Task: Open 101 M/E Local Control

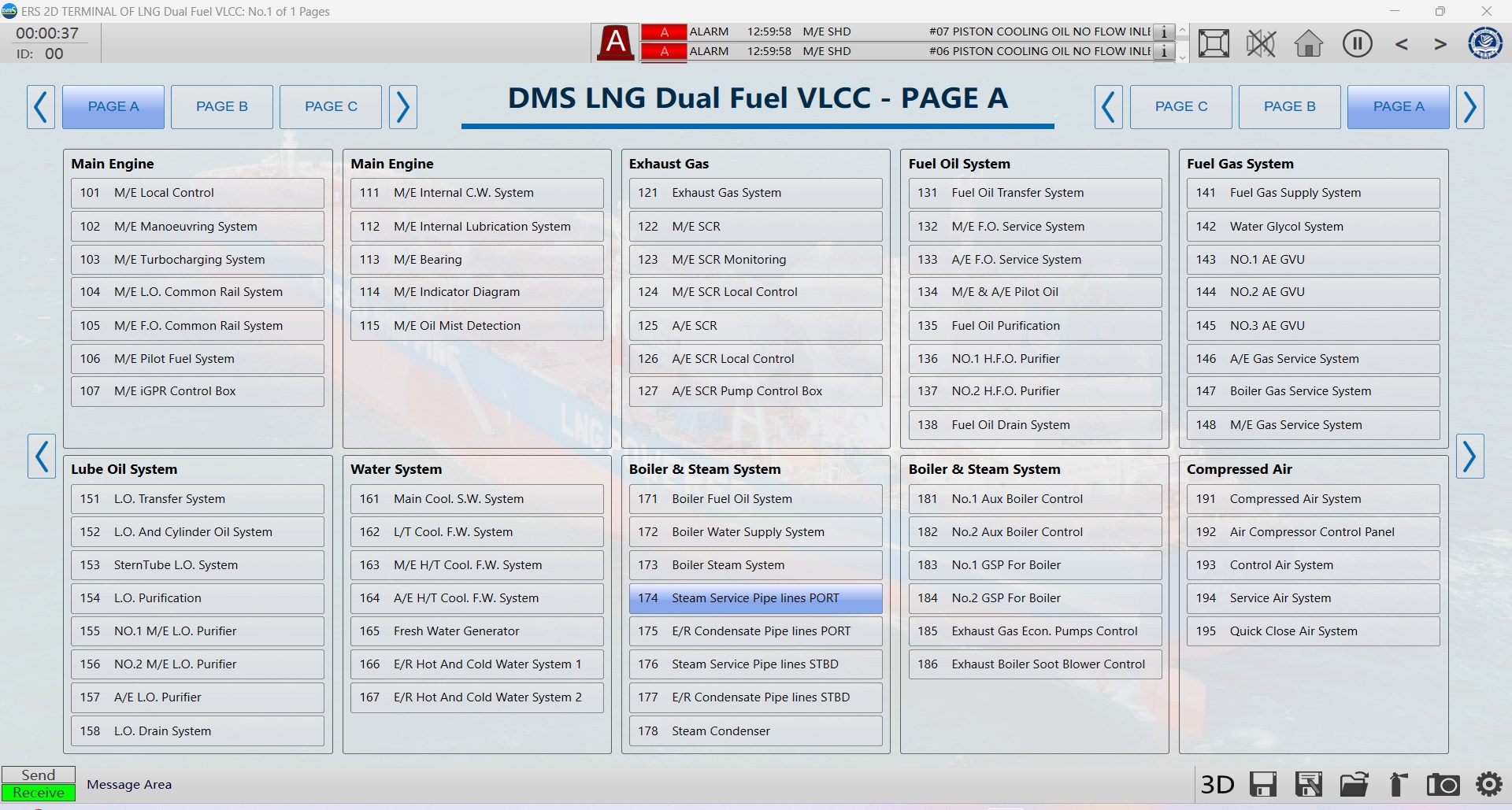Action: click(198, 193)
